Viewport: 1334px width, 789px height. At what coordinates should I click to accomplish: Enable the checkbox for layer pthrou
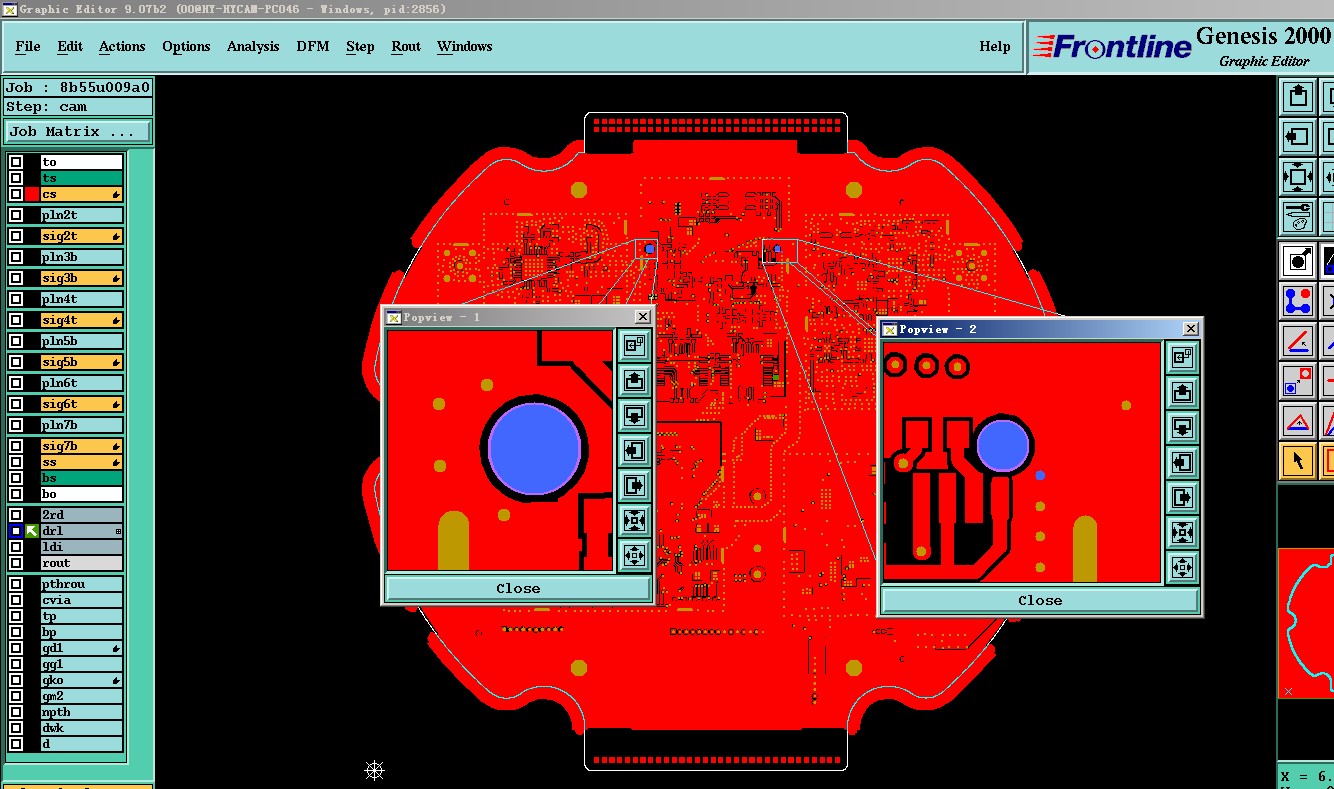[16, 584]
